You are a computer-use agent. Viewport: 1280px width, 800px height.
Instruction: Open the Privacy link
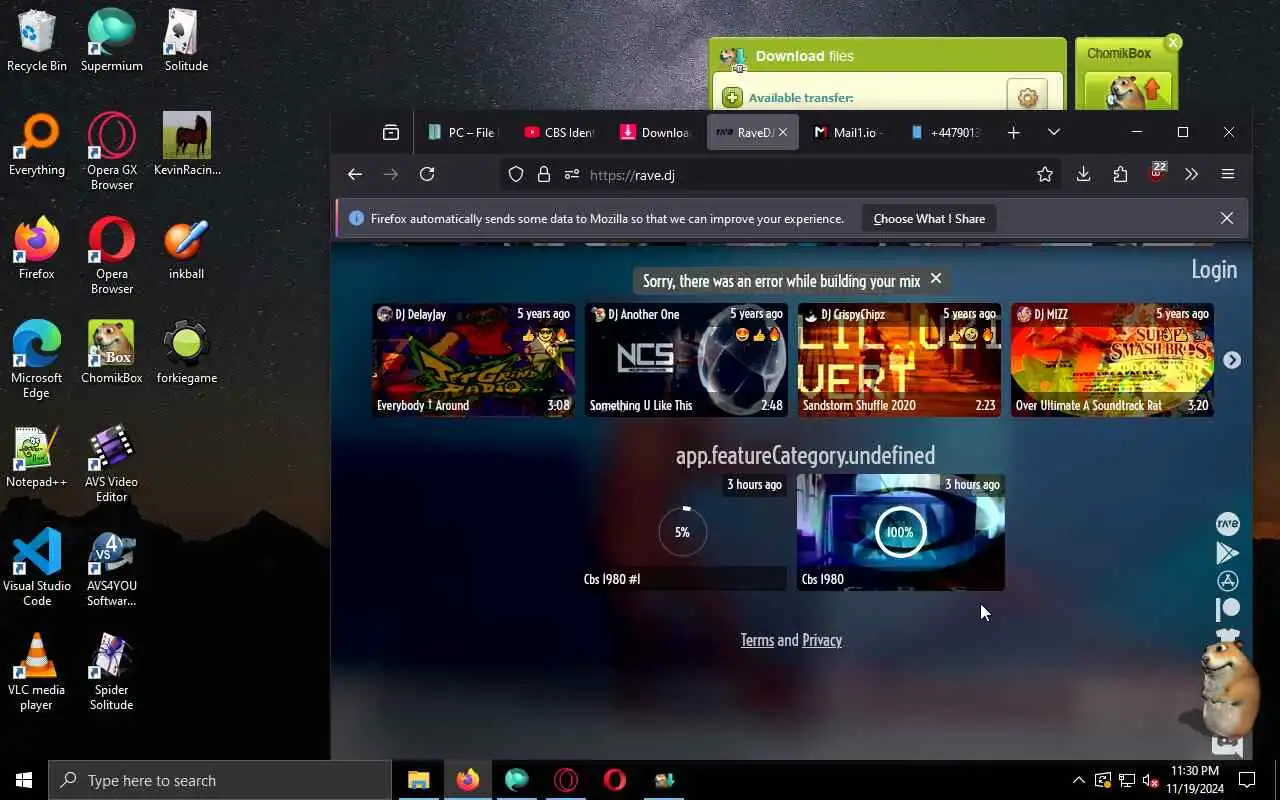[x=822, y=640]
